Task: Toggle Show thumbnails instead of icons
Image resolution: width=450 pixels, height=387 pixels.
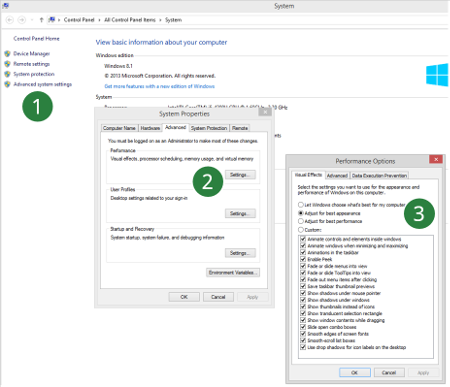Action: 303,306
